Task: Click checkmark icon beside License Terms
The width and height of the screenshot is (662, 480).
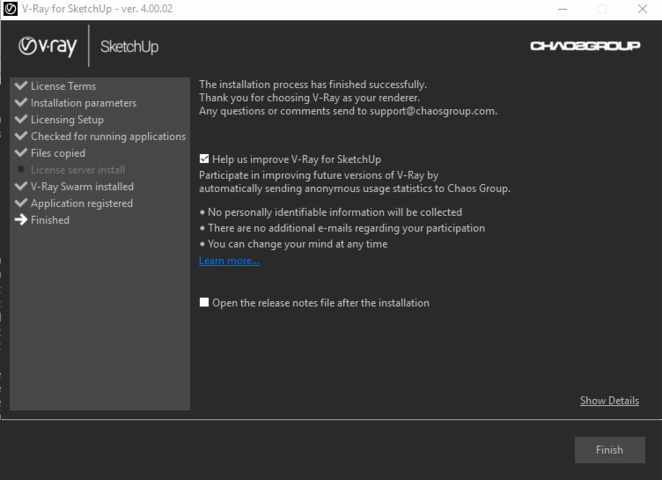Action: pyautogui.click(x=21, y=85)
